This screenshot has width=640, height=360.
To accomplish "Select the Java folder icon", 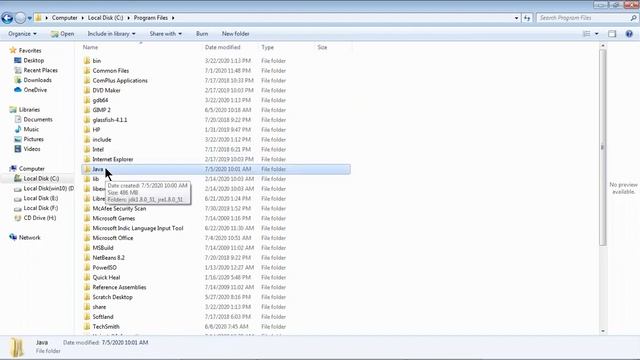I will pyautogui.click(x=87, y=169).
